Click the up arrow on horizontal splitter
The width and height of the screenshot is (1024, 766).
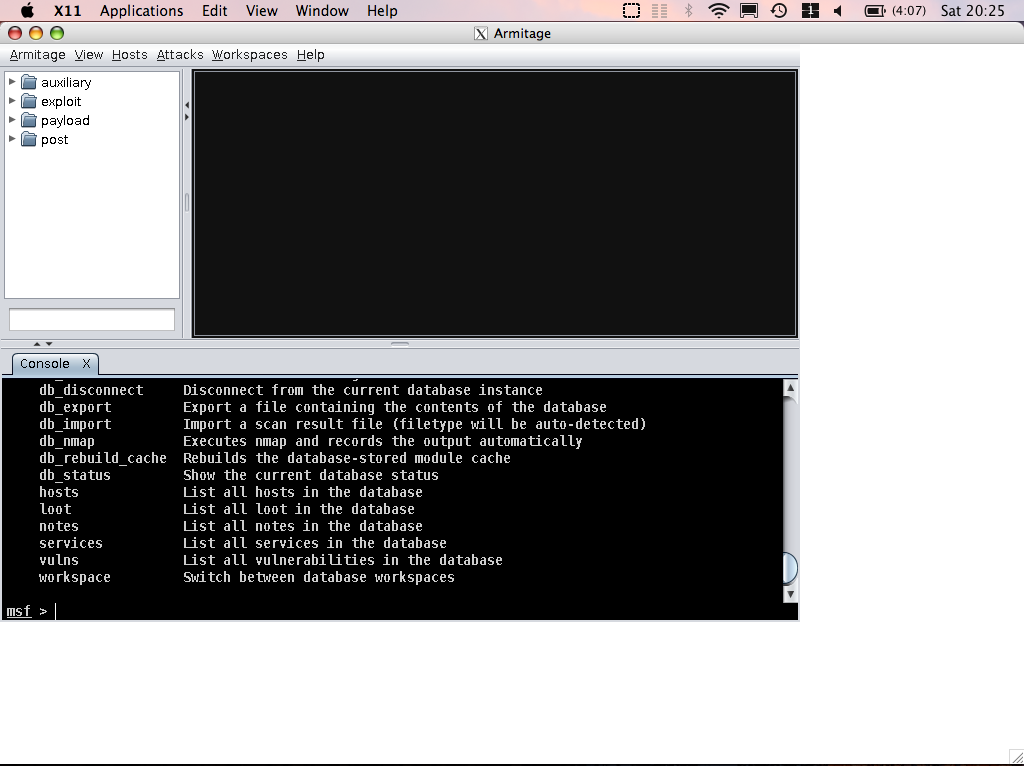pos(37,343)
